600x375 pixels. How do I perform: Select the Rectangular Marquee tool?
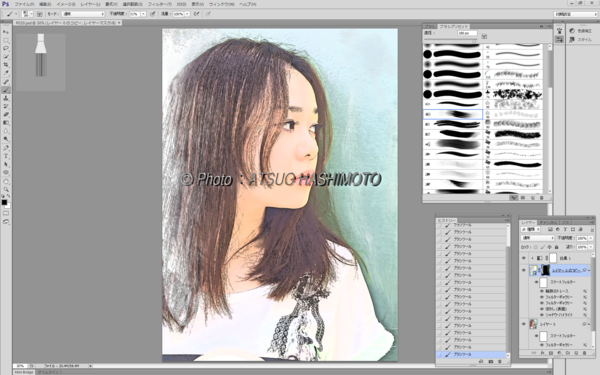[x=6, y=41]
